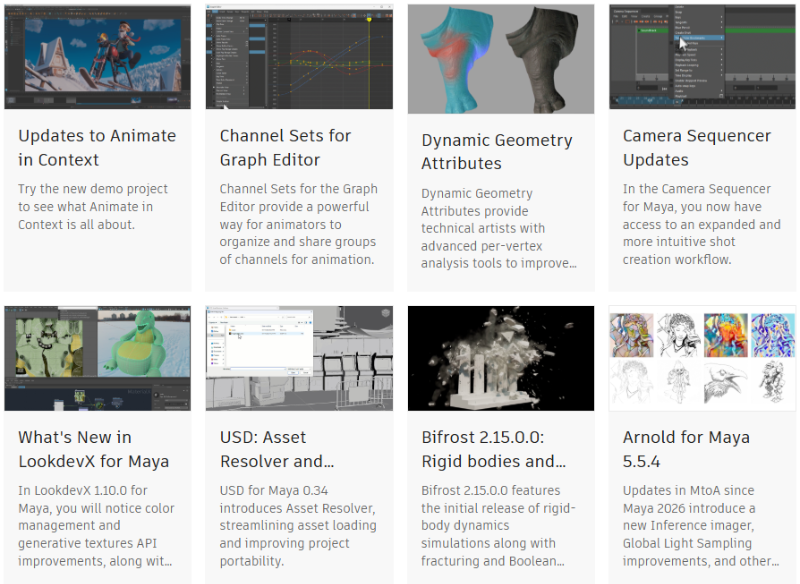Click the USD Asset Resolver thumbnail image
The image size is (800, 584).
pyautogui.click(x=299, y=358)
